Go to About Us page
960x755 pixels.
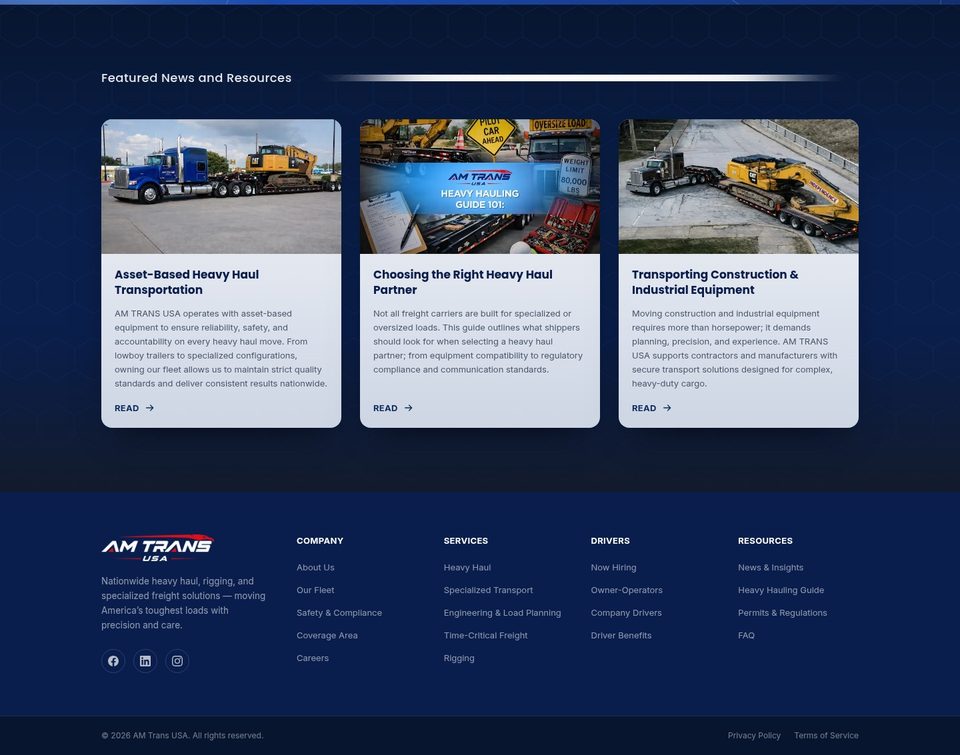tap(315, 568)
